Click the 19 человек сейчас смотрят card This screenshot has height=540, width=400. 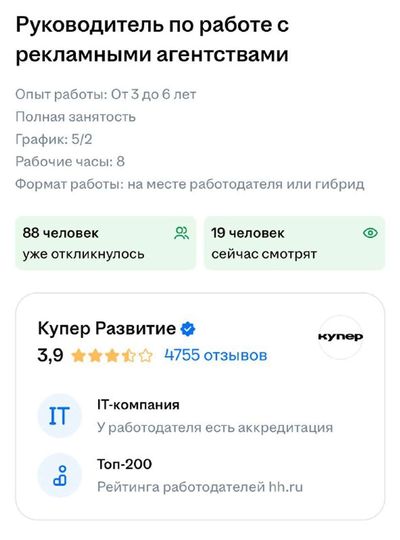294,243
